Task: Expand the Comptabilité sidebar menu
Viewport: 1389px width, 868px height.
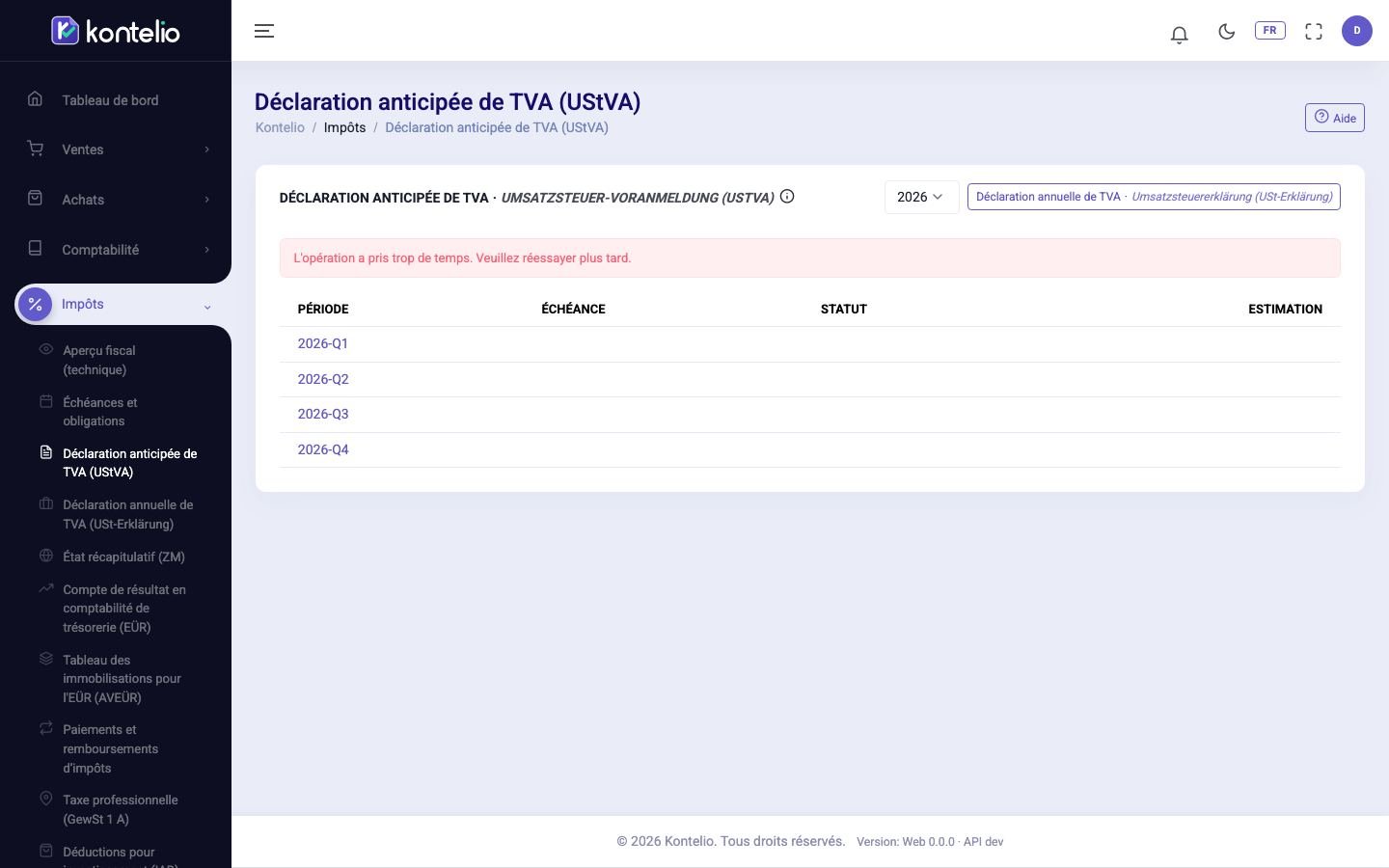Action: (x=116, y=250)
